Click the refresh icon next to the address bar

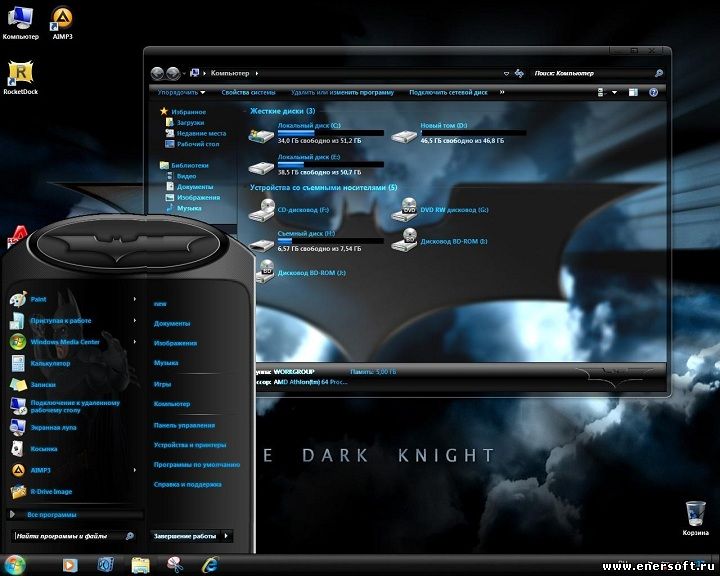(519, 73)
